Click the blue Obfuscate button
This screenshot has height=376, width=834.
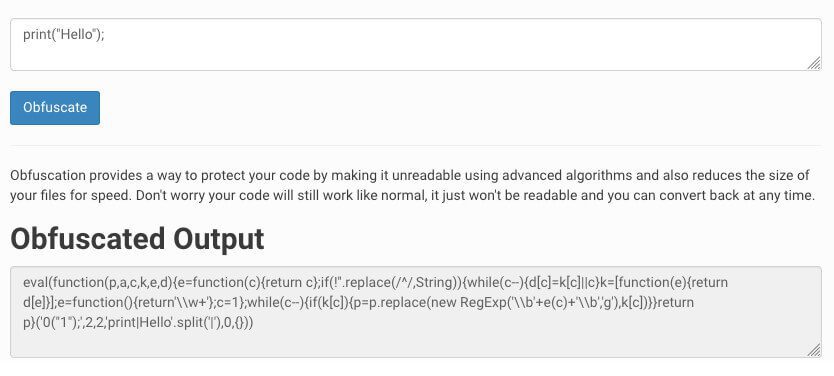pos(55,107)
